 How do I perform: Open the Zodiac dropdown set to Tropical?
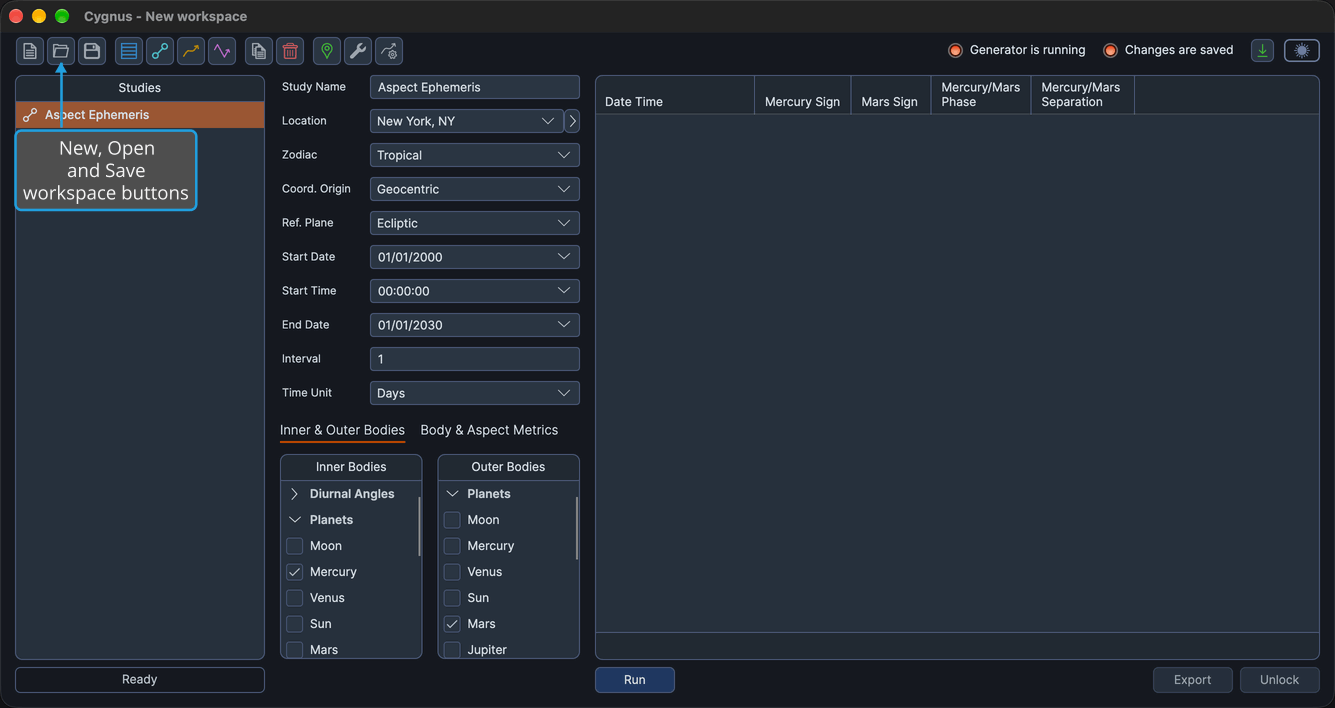475,155
